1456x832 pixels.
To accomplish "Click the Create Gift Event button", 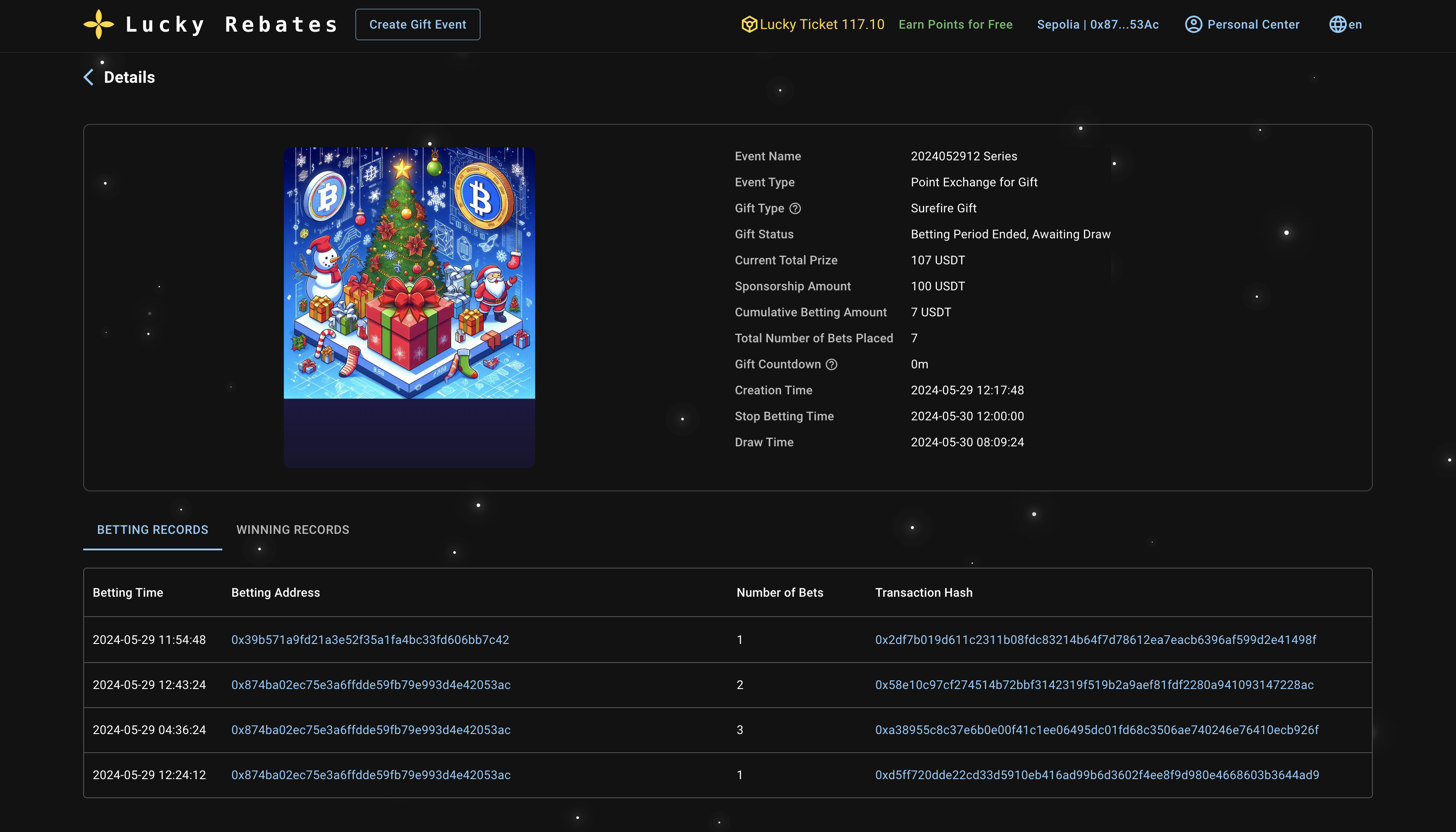I will (x=417, y=25).
